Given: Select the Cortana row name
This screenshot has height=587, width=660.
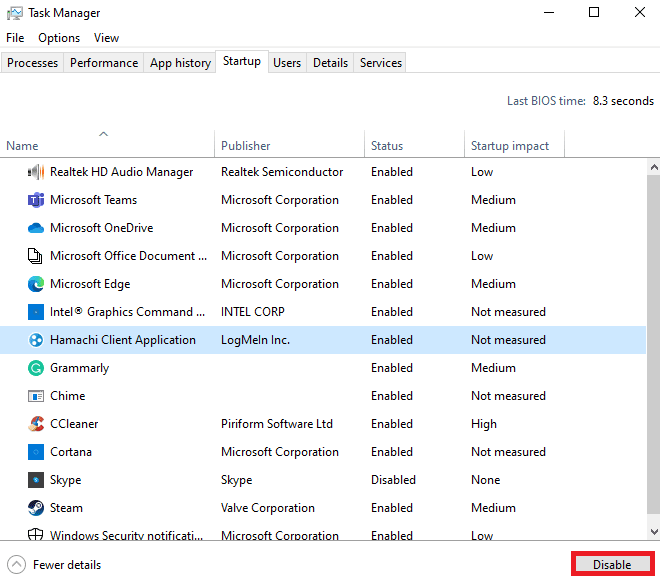Looking at the screenshot, I should point(71,452).
